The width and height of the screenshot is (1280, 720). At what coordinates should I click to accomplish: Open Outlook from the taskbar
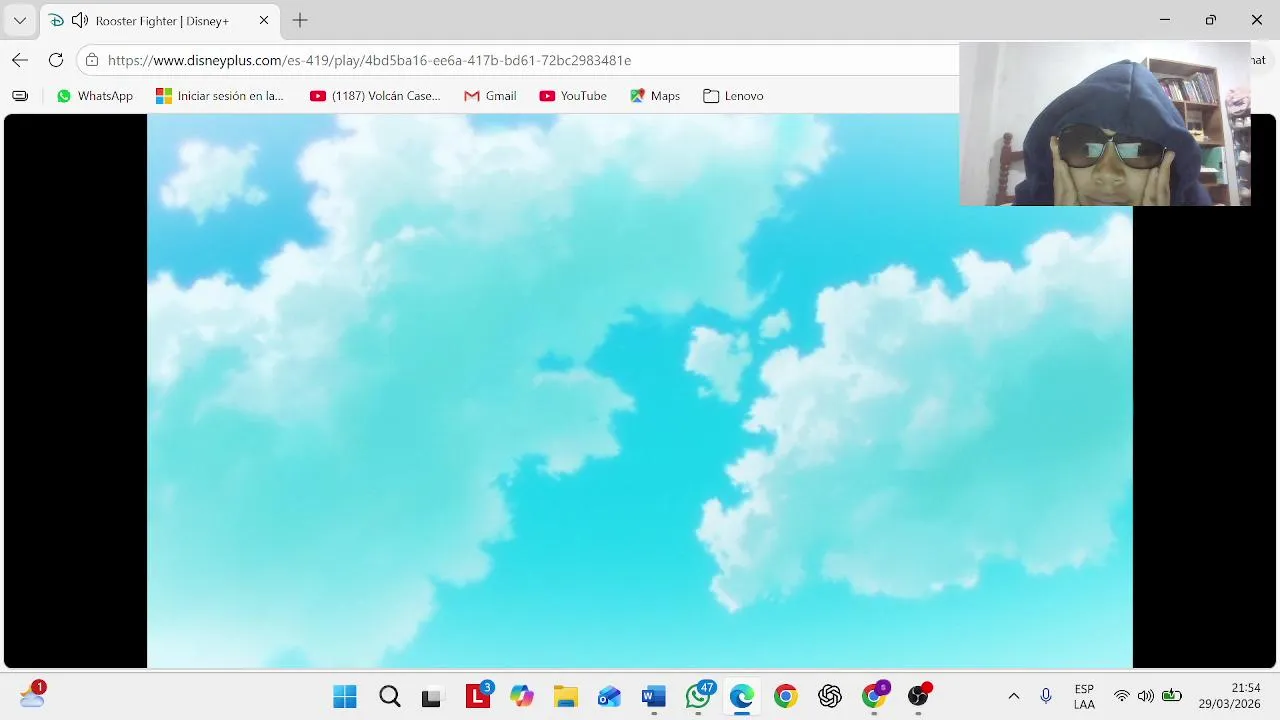[610, 696]
